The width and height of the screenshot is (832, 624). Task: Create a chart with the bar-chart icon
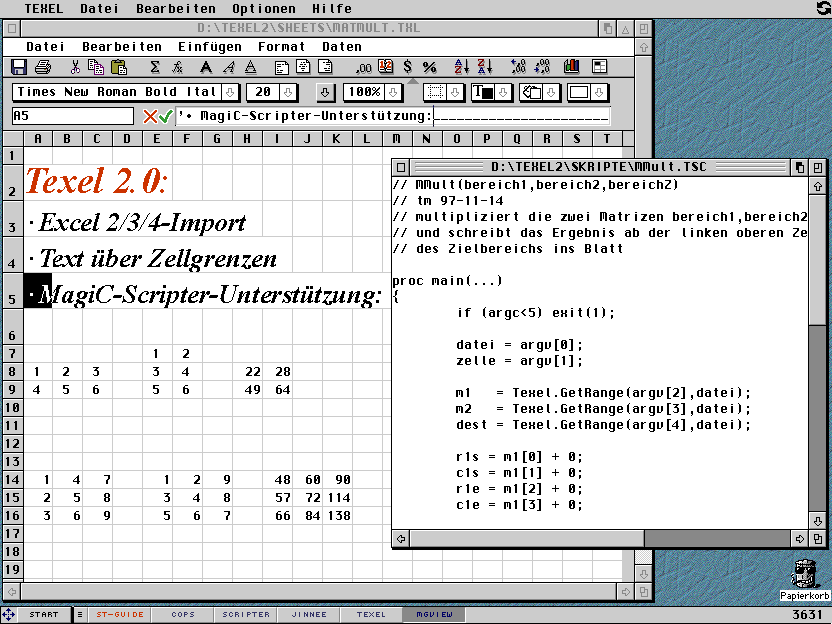click(571, 67)
